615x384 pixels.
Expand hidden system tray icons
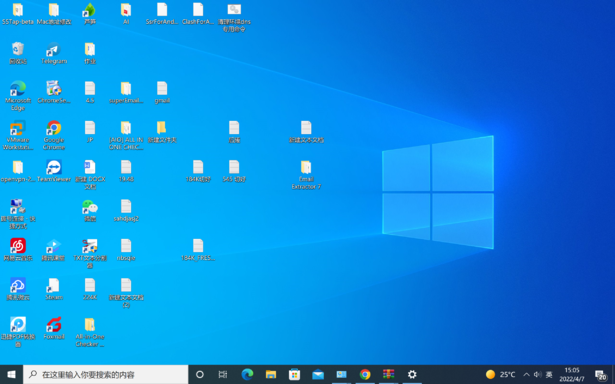coord(526,375)
